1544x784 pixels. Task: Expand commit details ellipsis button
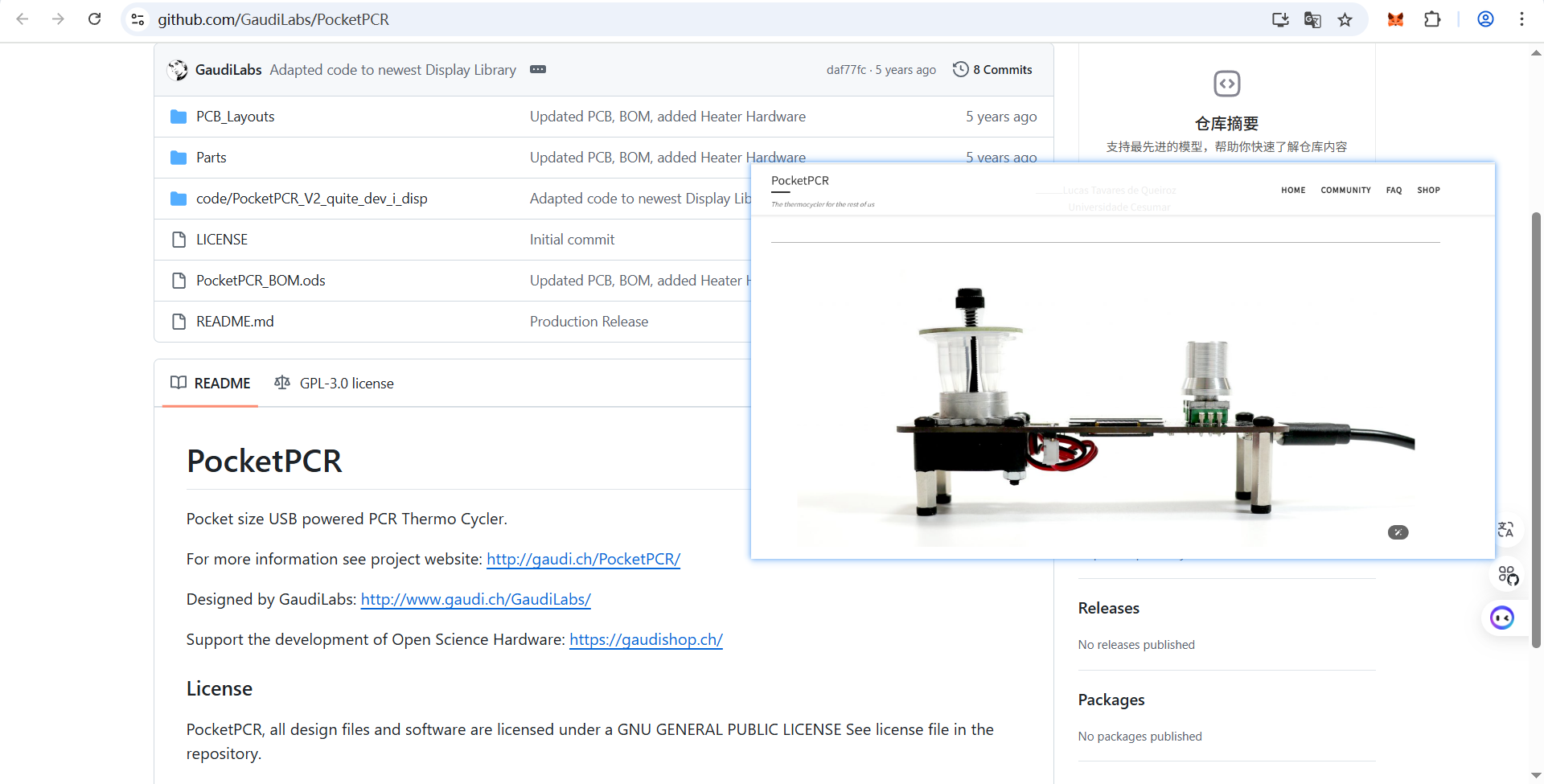pyautogui.click(x=538, y=70)
